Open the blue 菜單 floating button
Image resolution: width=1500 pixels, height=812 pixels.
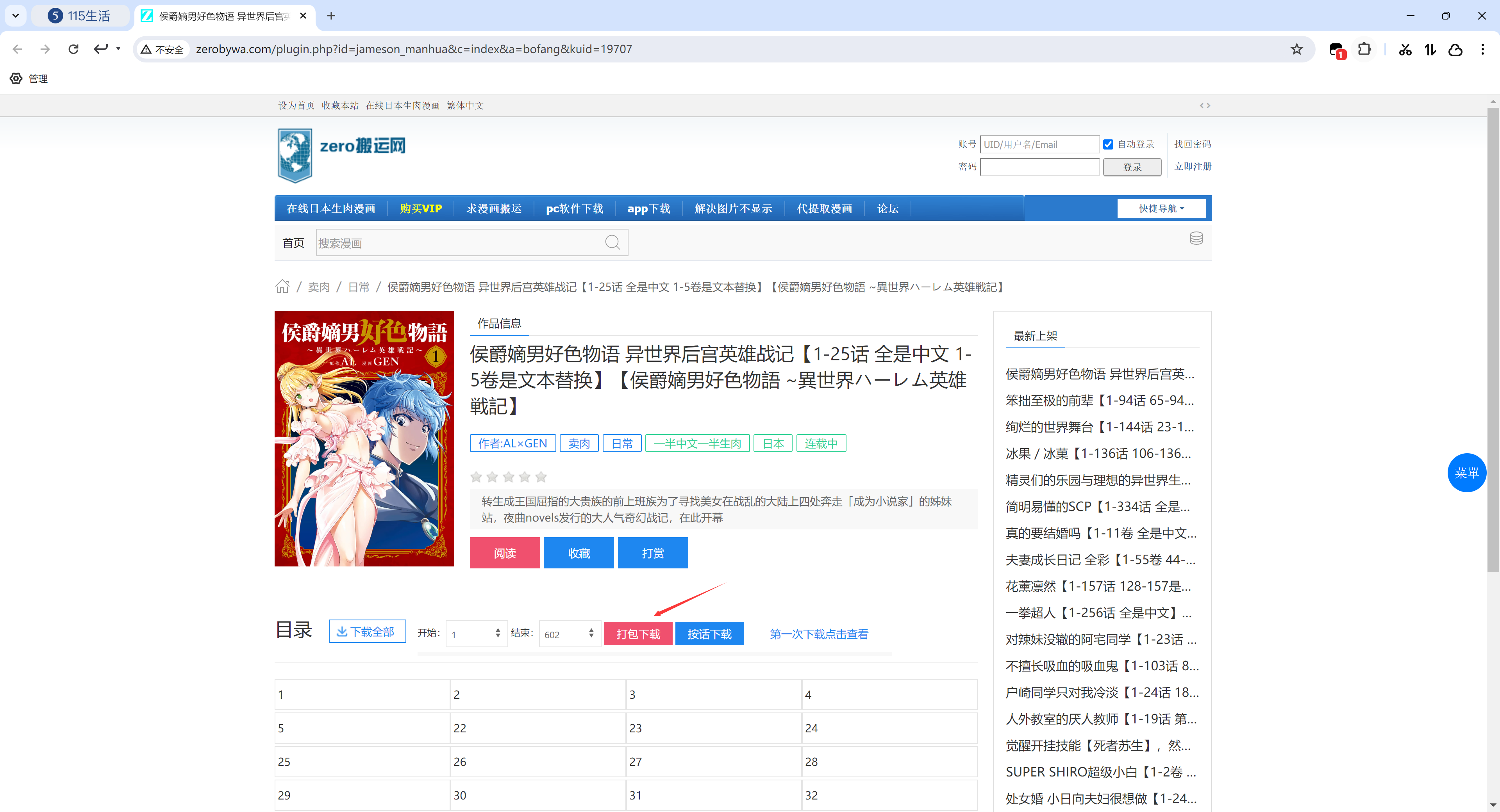(x=1466, y=473)
